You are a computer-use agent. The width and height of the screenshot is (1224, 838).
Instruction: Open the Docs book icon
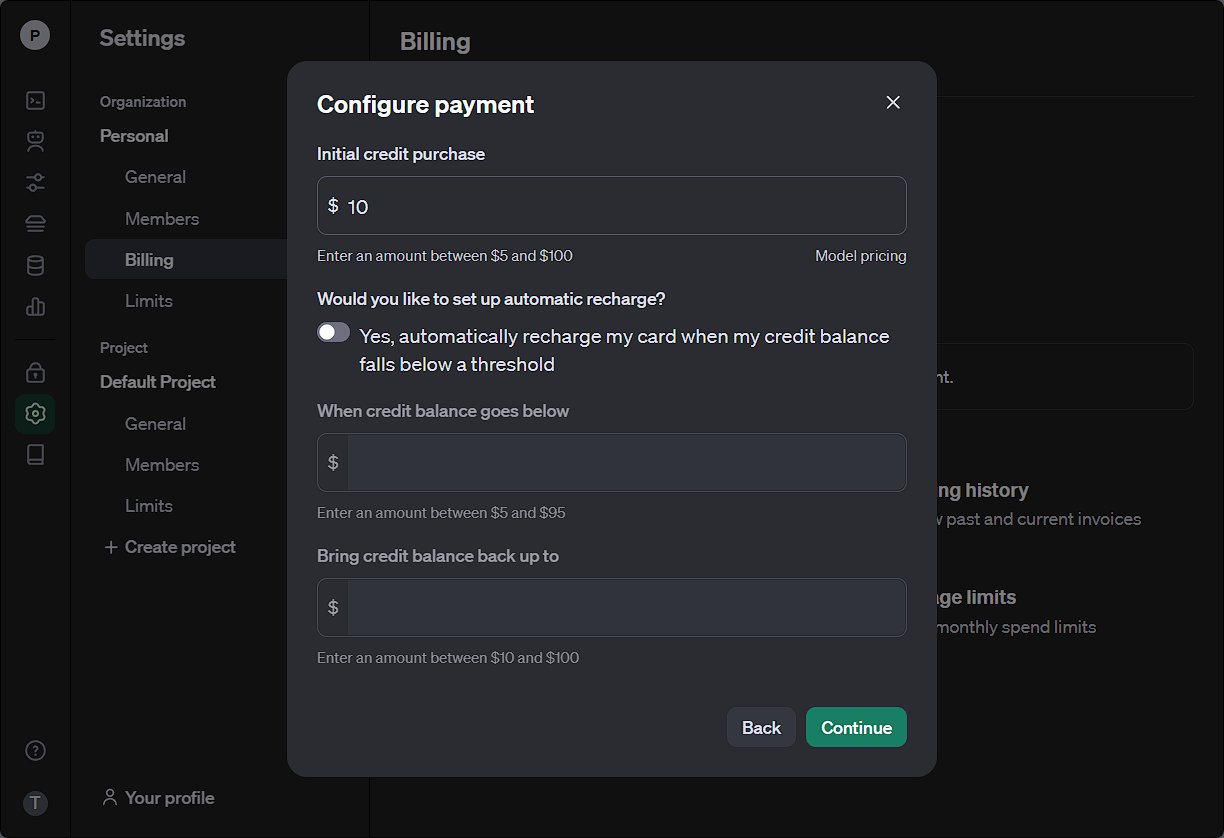pos(35,455)
